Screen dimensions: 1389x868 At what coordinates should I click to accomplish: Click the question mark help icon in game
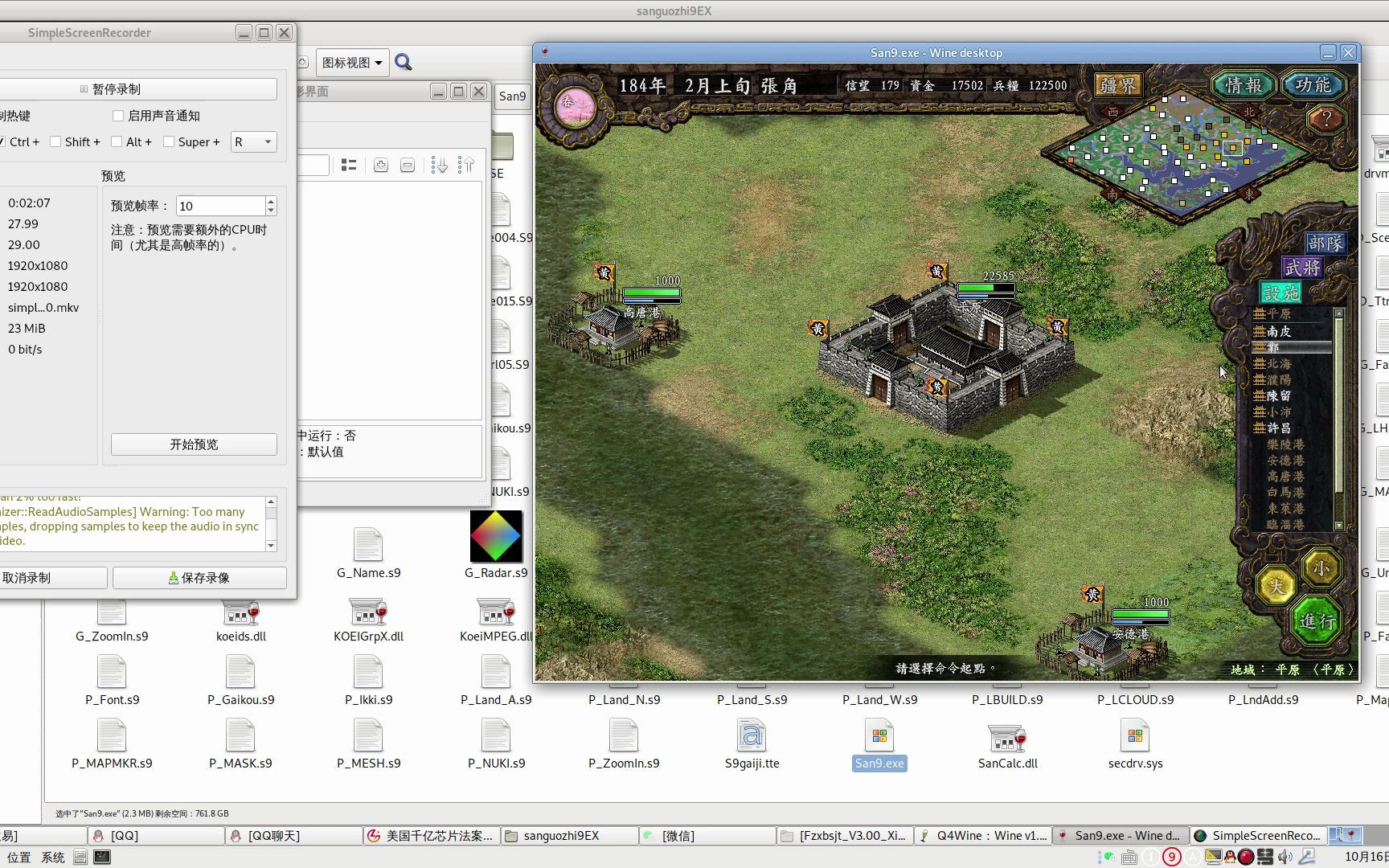tap(1326, 119)
